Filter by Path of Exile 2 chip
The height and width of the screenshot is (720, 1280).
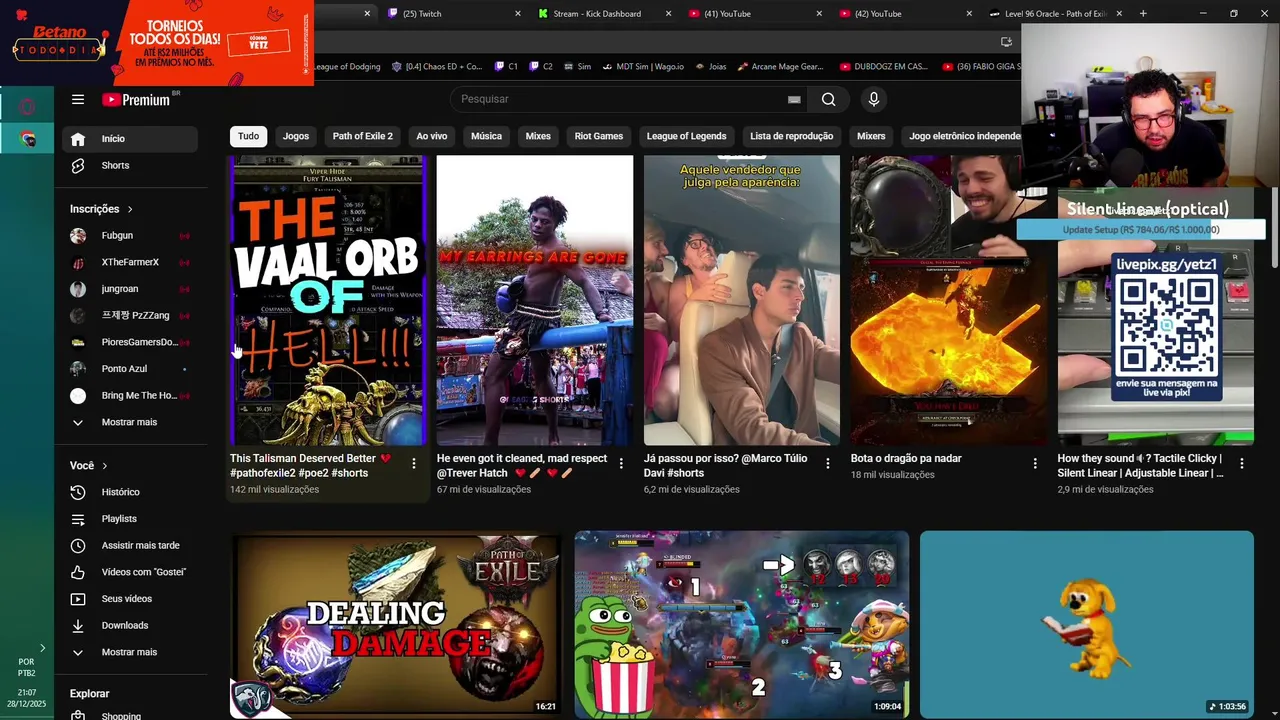click(363, 136)
